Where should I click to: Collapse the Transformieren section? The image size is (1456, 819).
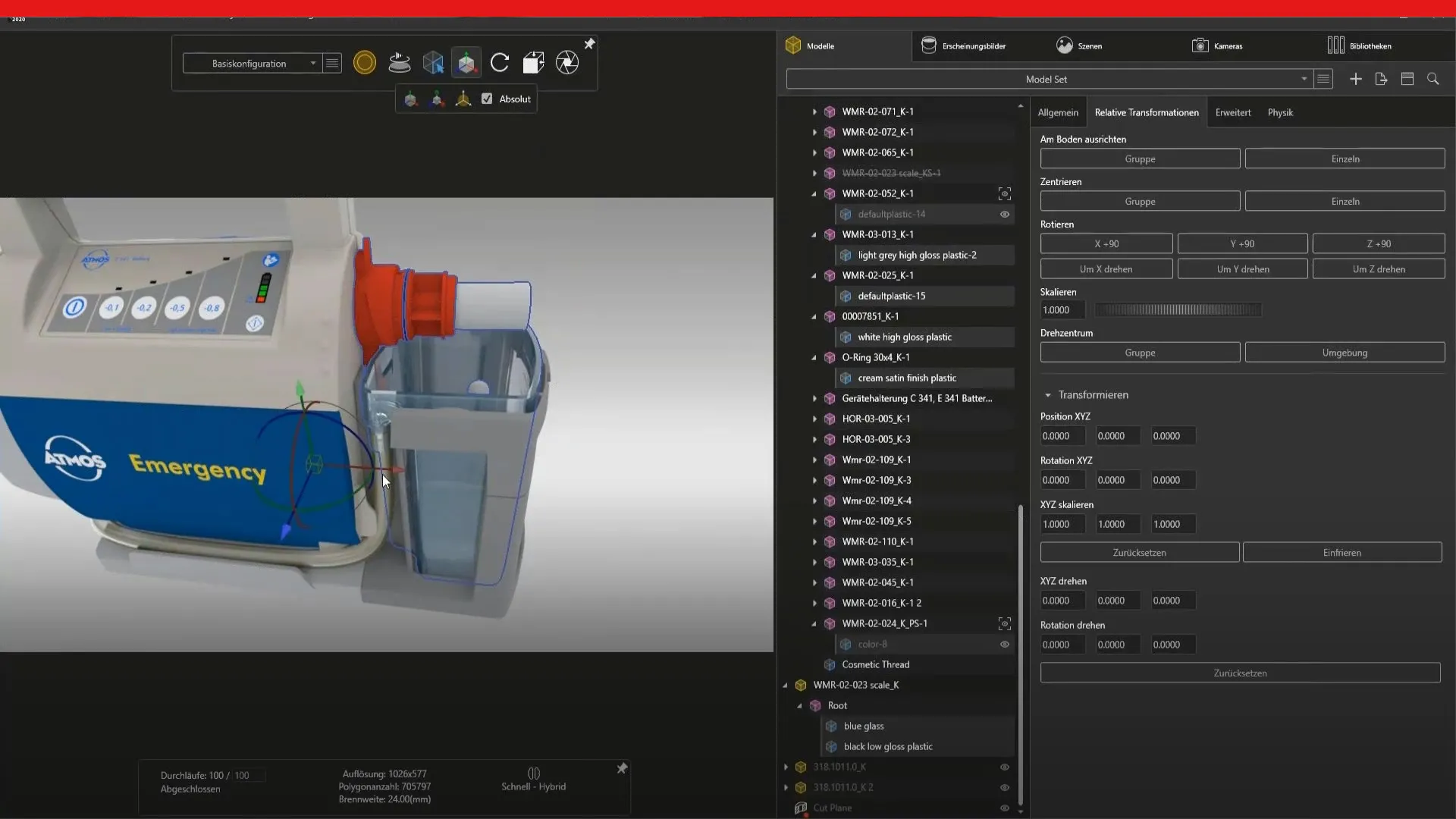(1048, 395)
